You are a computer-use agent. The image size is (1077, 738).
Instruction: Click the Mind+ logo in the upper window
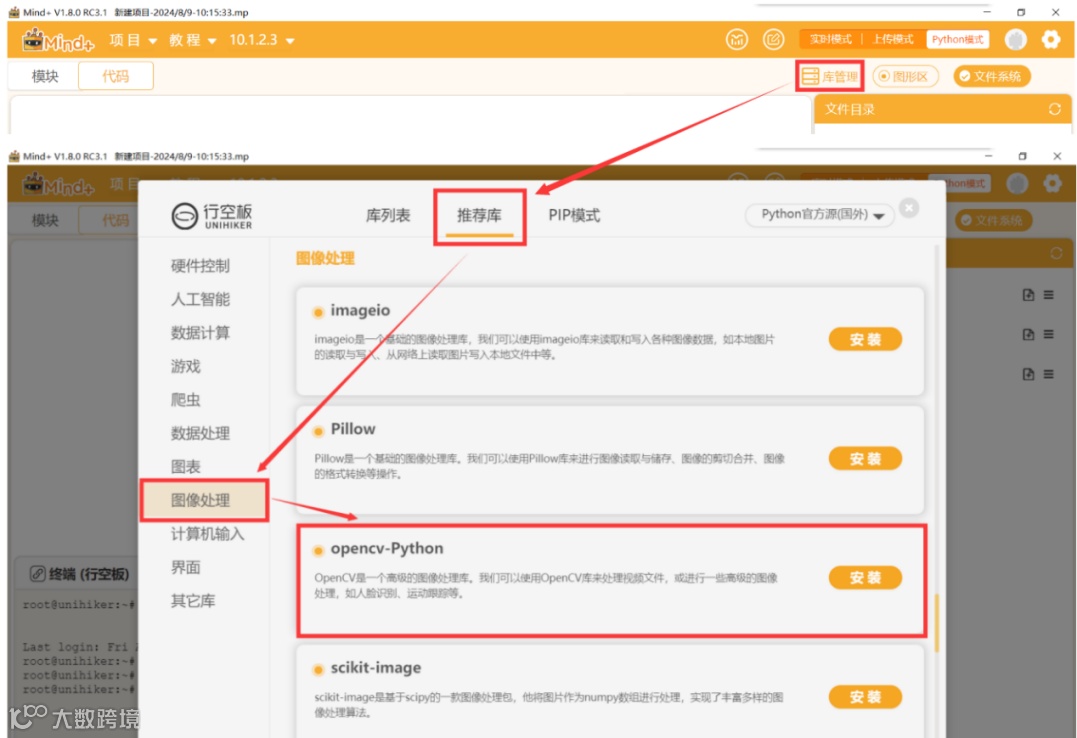58,41
